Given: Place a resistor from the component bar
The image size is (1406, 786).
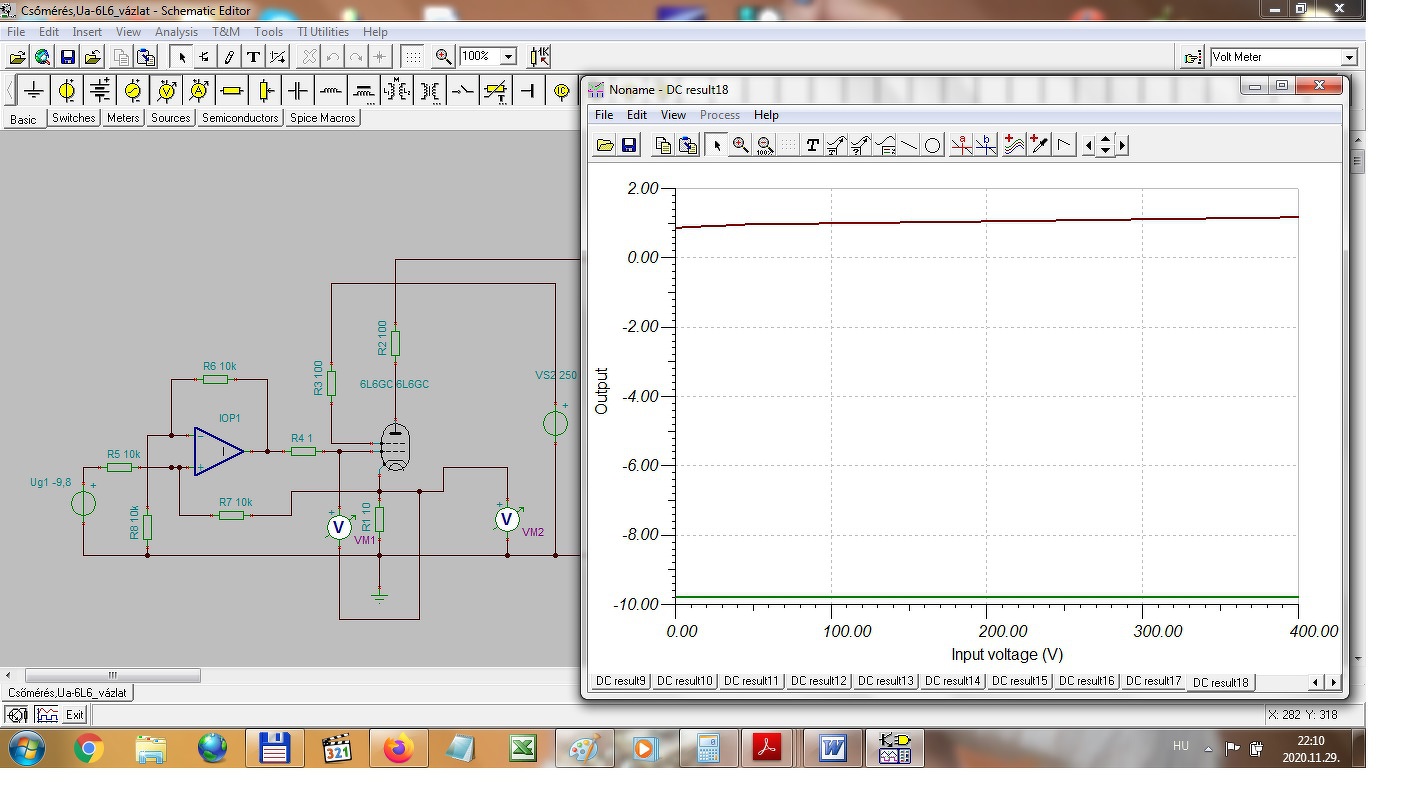Looking at the screenshot, I should tap(232, 91).
